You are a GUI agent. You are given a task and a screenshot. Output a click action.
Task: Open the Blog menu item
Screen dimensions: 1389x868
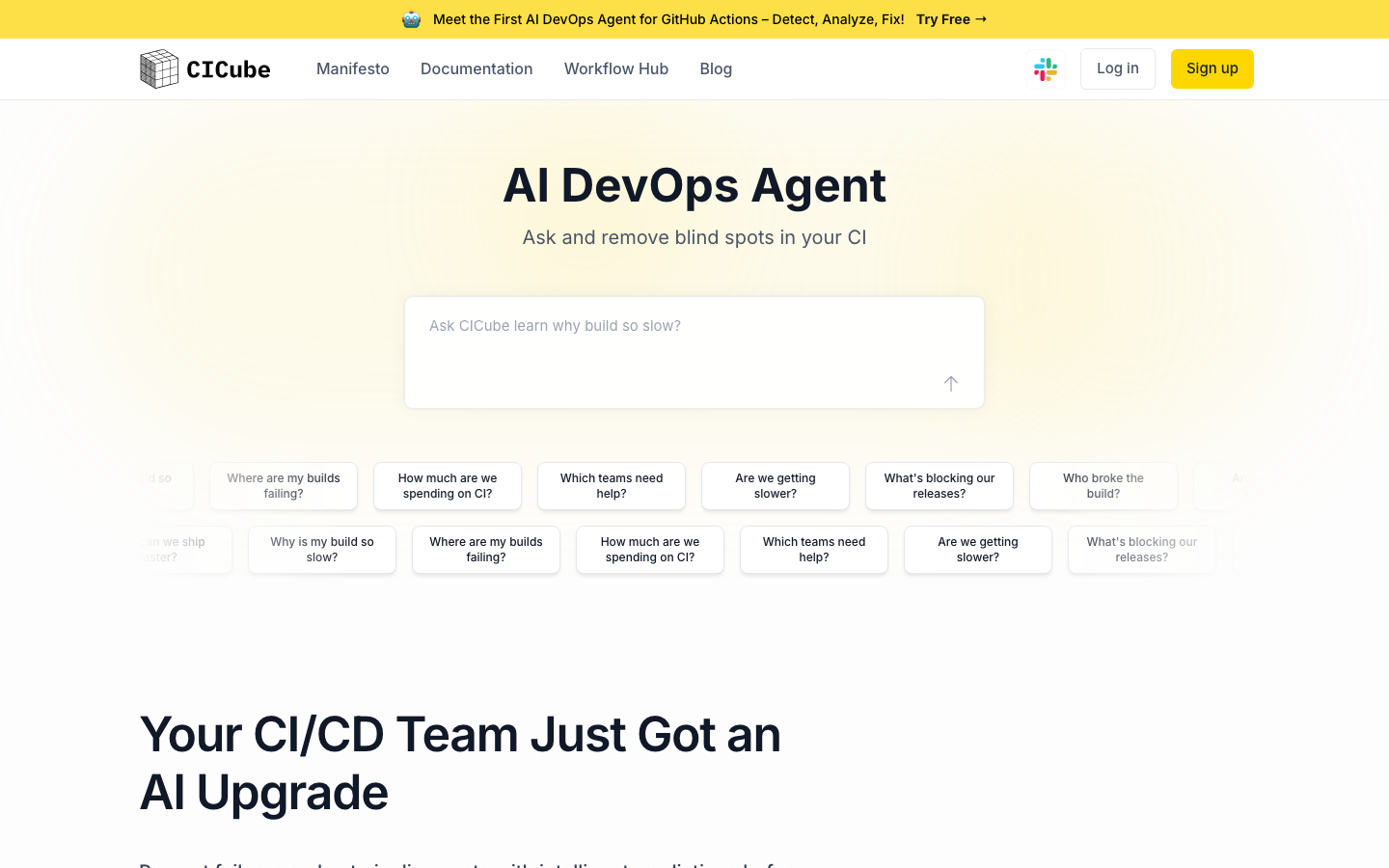(716, 68)
